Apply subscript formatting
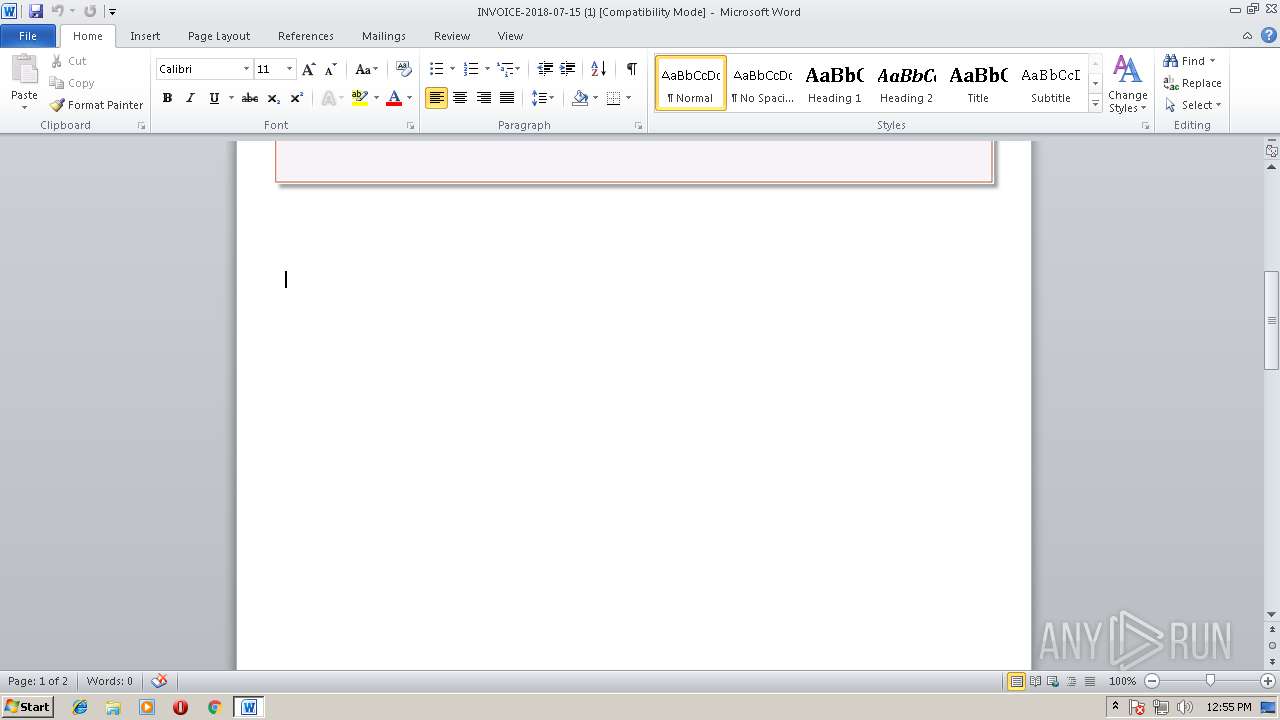The width and height of the screenshot is (1280, 720). [x=274, y=98]
